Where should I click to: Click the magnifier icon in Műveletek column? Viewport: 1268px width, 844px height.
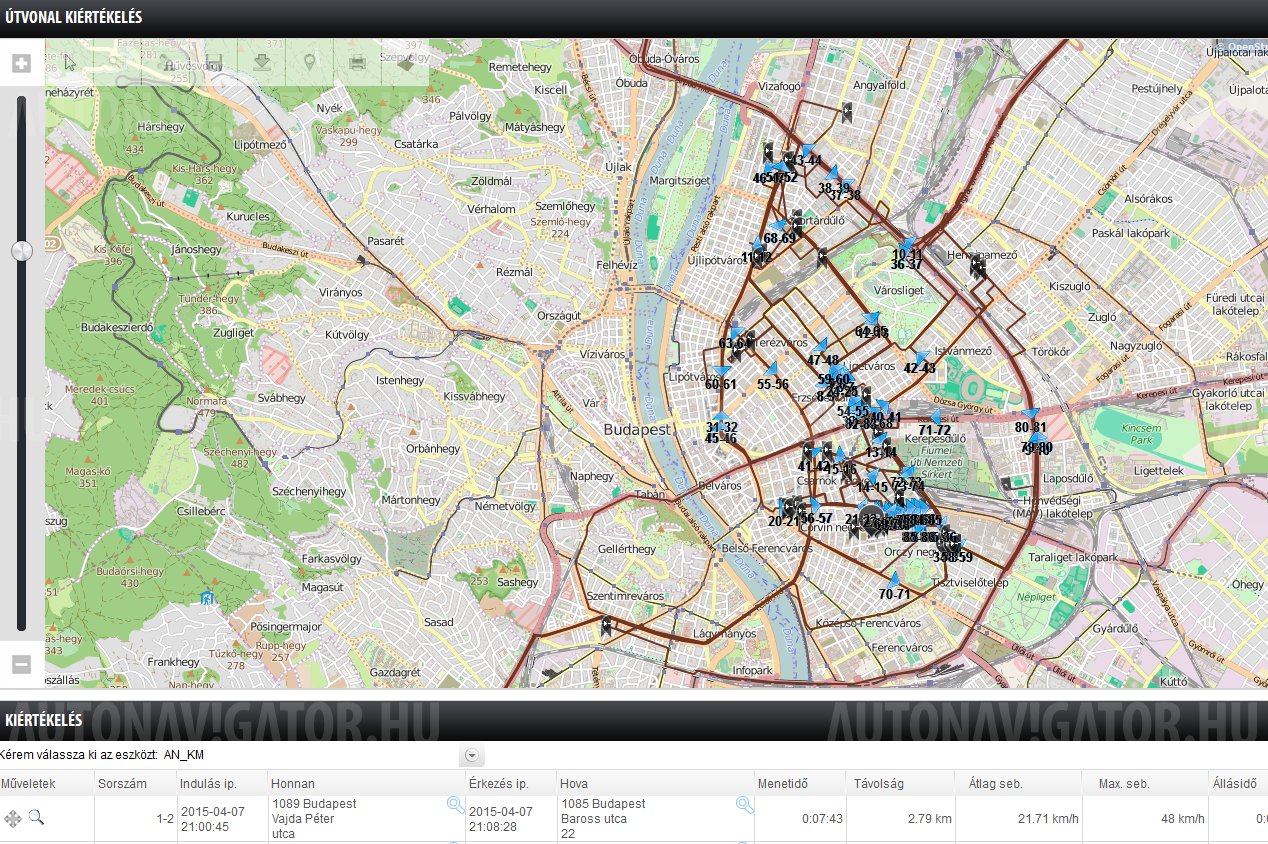pyautogui.click(x=36, y=818)
